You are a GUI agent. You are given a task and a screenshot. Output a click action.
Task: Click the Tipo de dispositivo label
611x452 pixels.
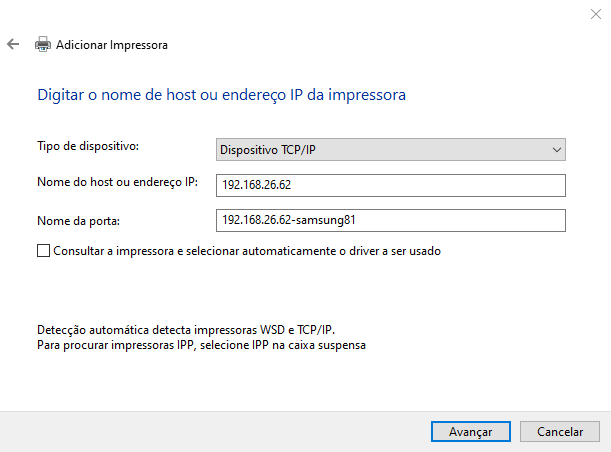[x=87, y=147]
